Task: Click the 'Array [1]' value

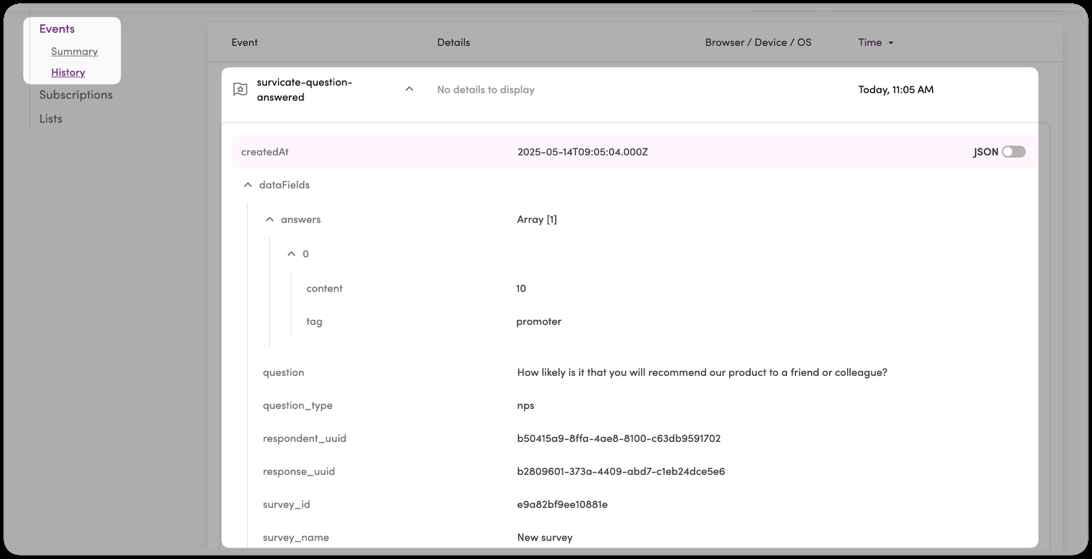Action: coord(537,219)
